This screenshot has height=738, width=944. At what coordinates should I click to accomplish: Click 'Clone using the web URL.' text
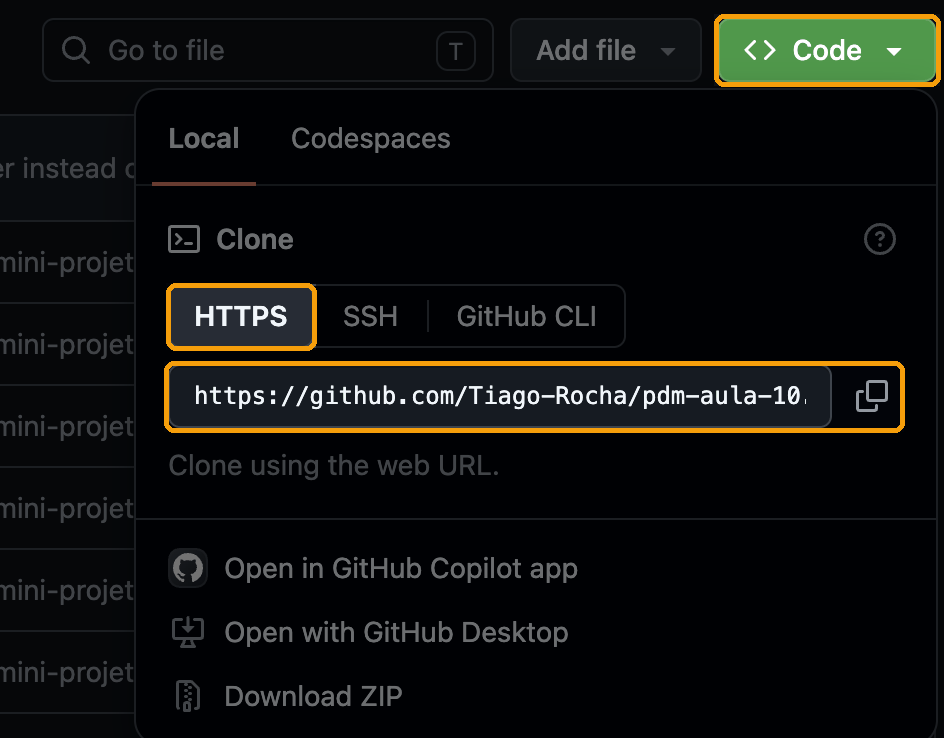[334, 465]
